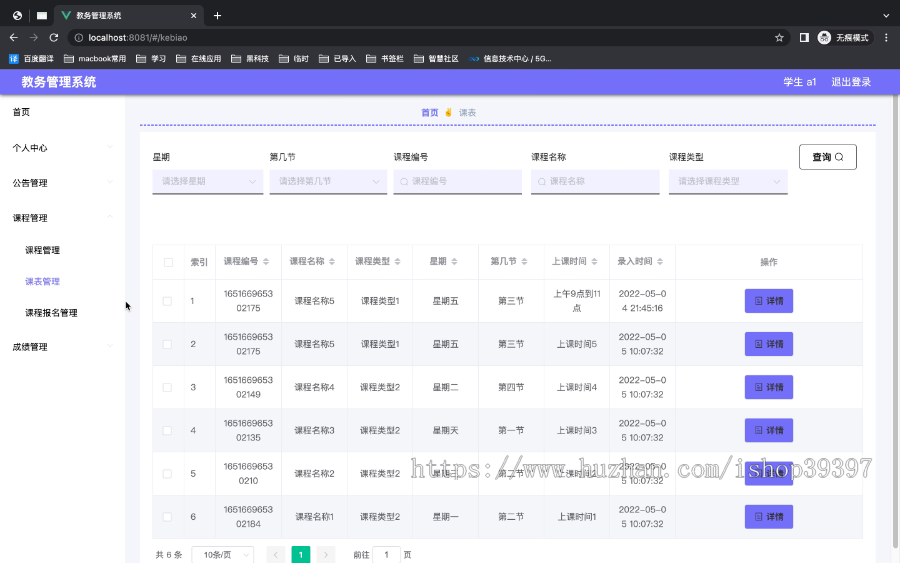The image size is (900, 563).
Task: Open a new browser tab
Action: [217, 15]
